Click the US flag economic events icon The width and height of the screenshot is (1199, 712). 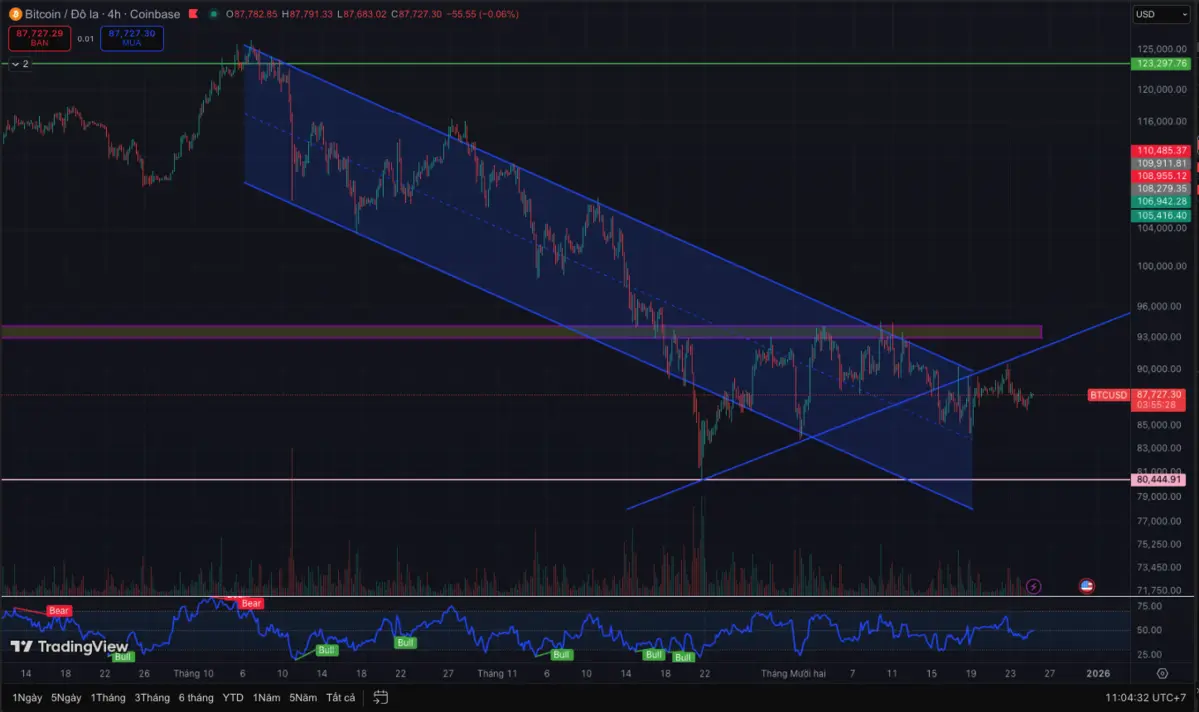pos(1085,586)
